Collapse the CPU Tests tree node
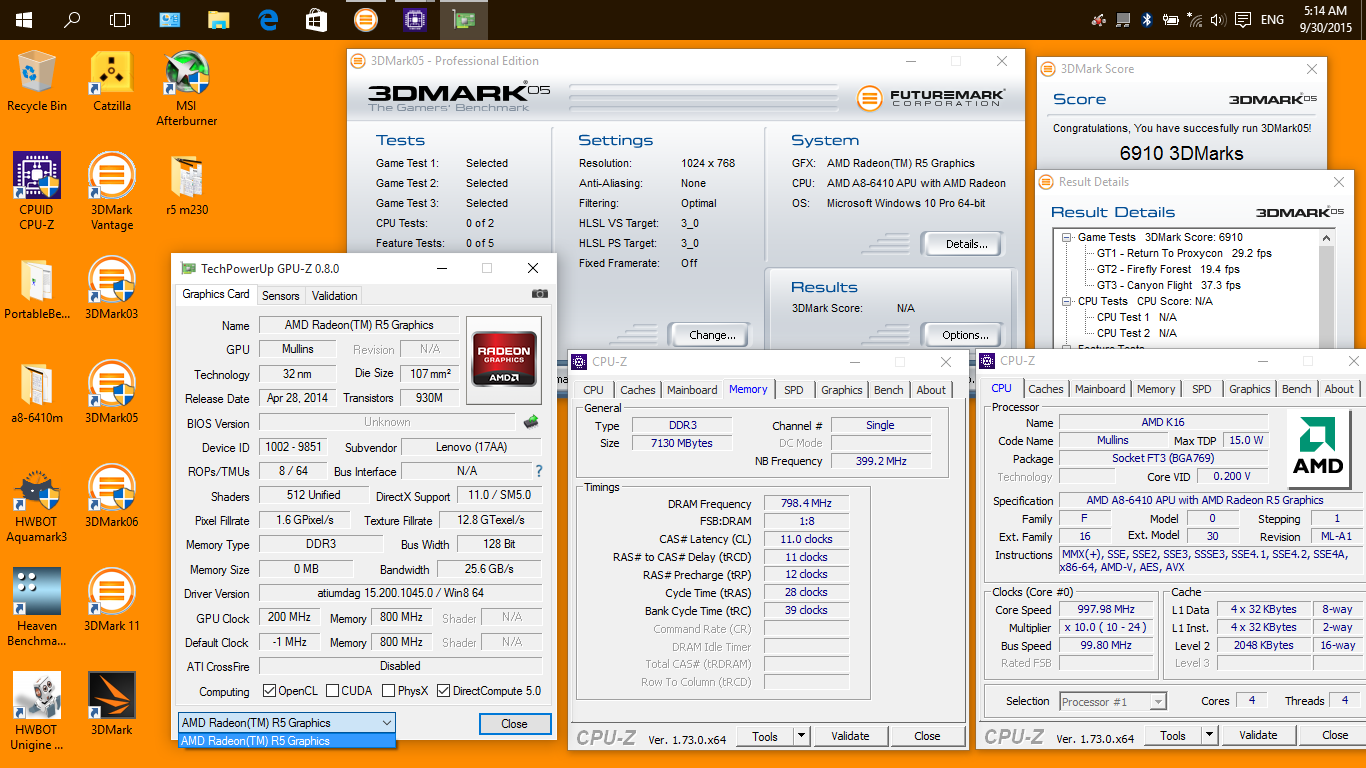The image size is (1366, 768). click(x=1067, y=301)
